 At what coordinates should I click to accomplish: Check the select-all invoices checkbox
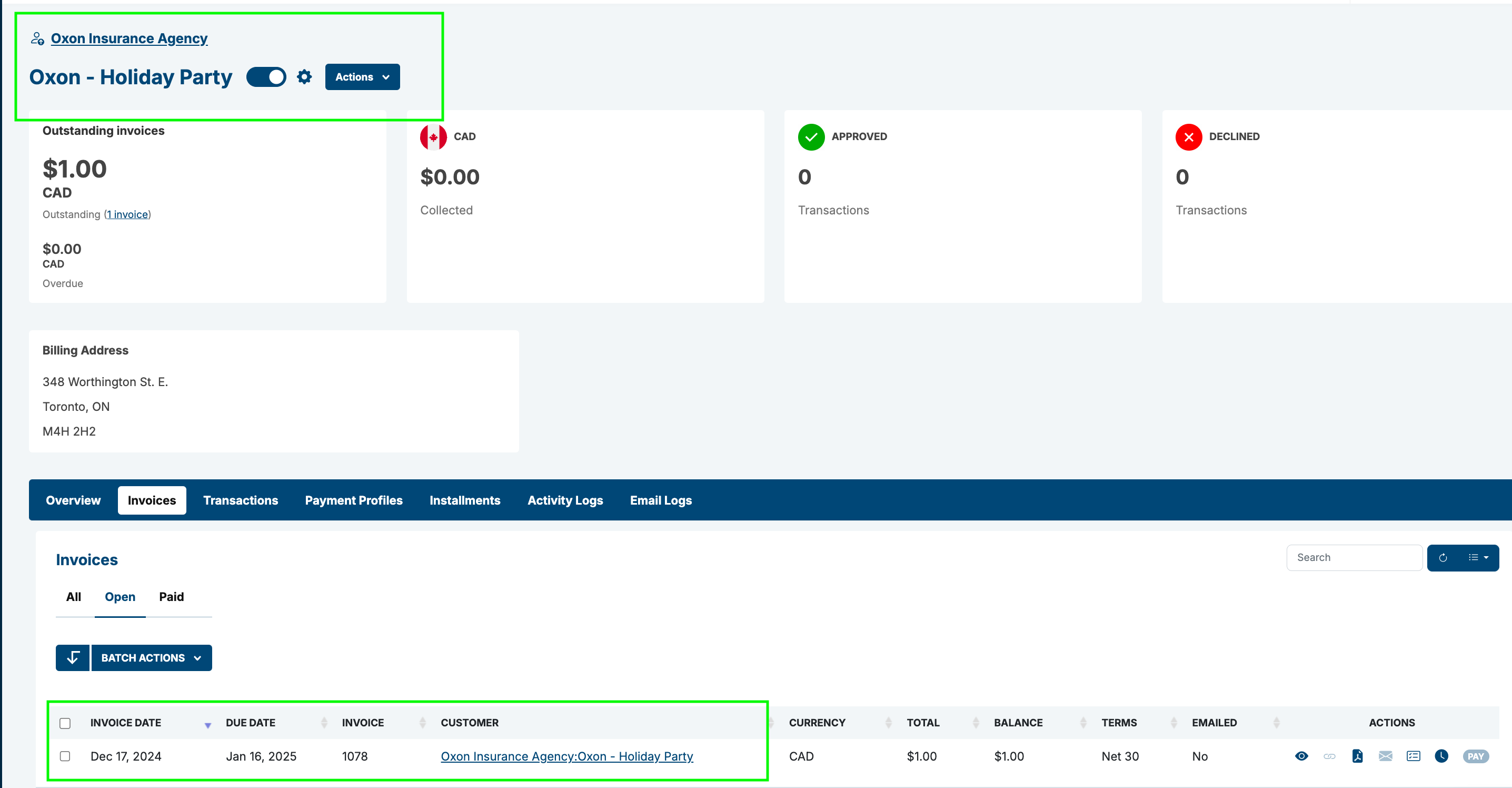(65, 722)
